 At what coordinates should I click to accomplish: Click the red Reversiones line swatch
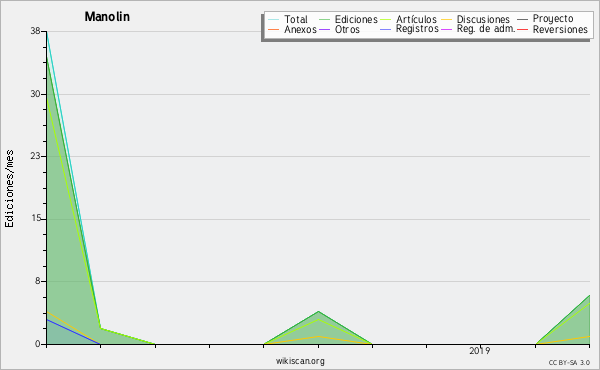click(523, 29)
